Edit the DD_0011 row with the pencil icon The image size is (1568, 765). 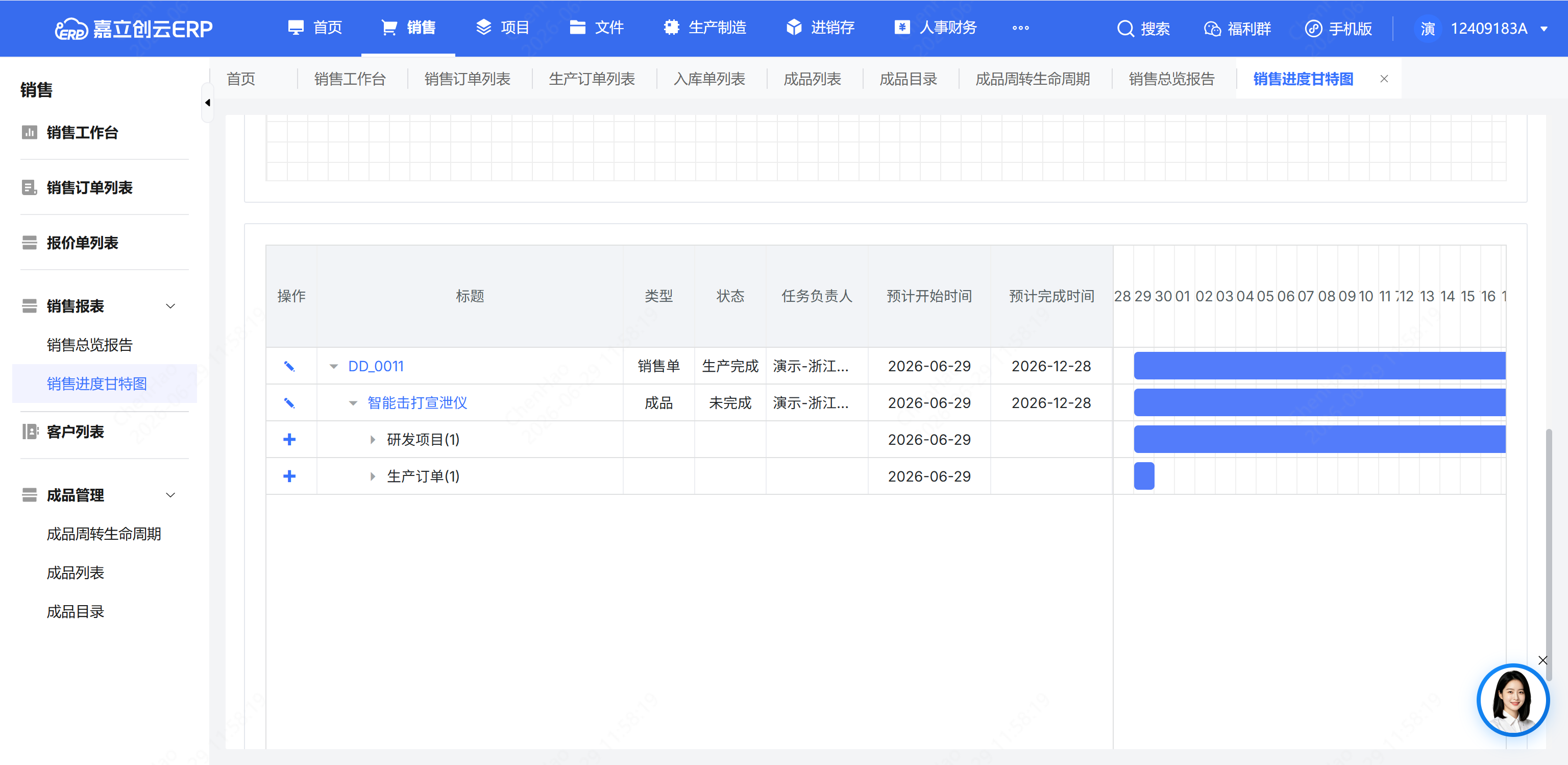(x=290, y=366)
